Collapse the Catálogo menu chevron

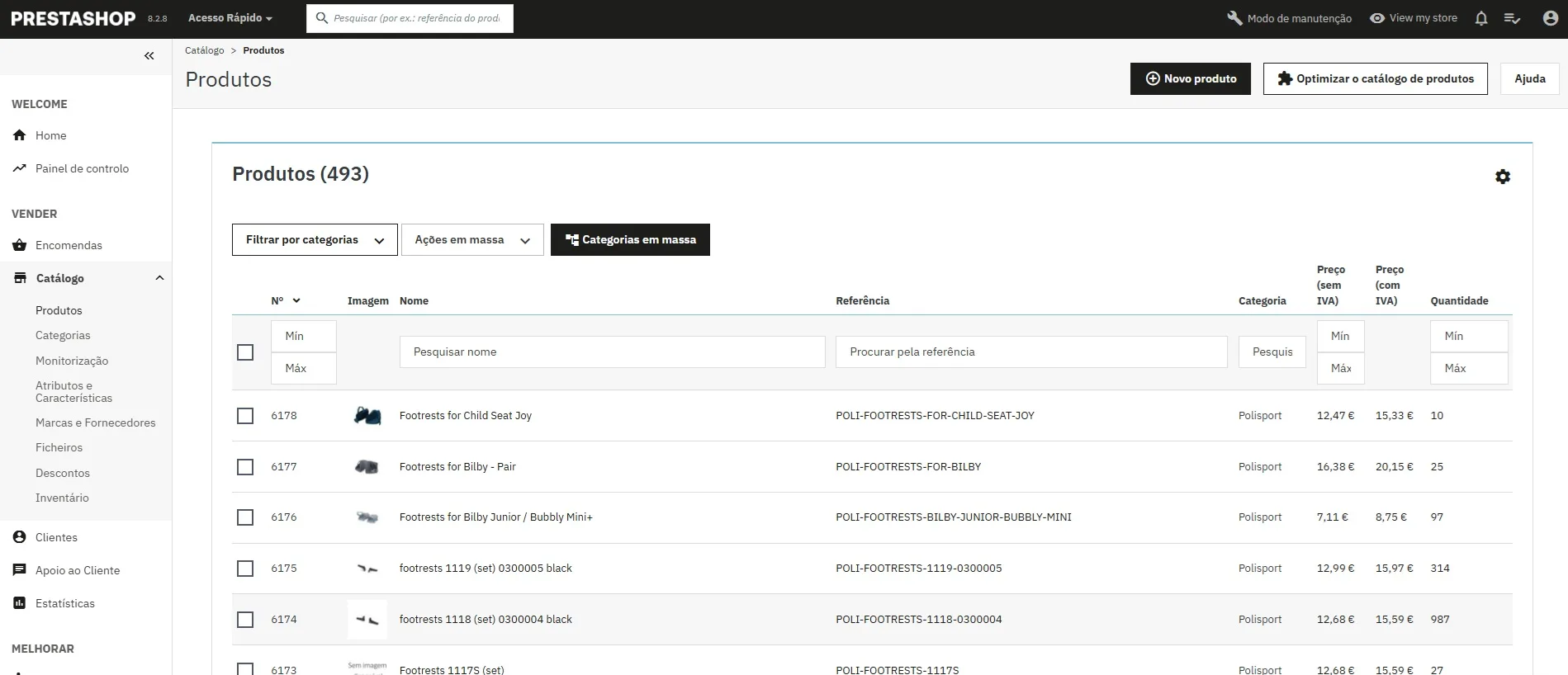[x=159, y=278]
